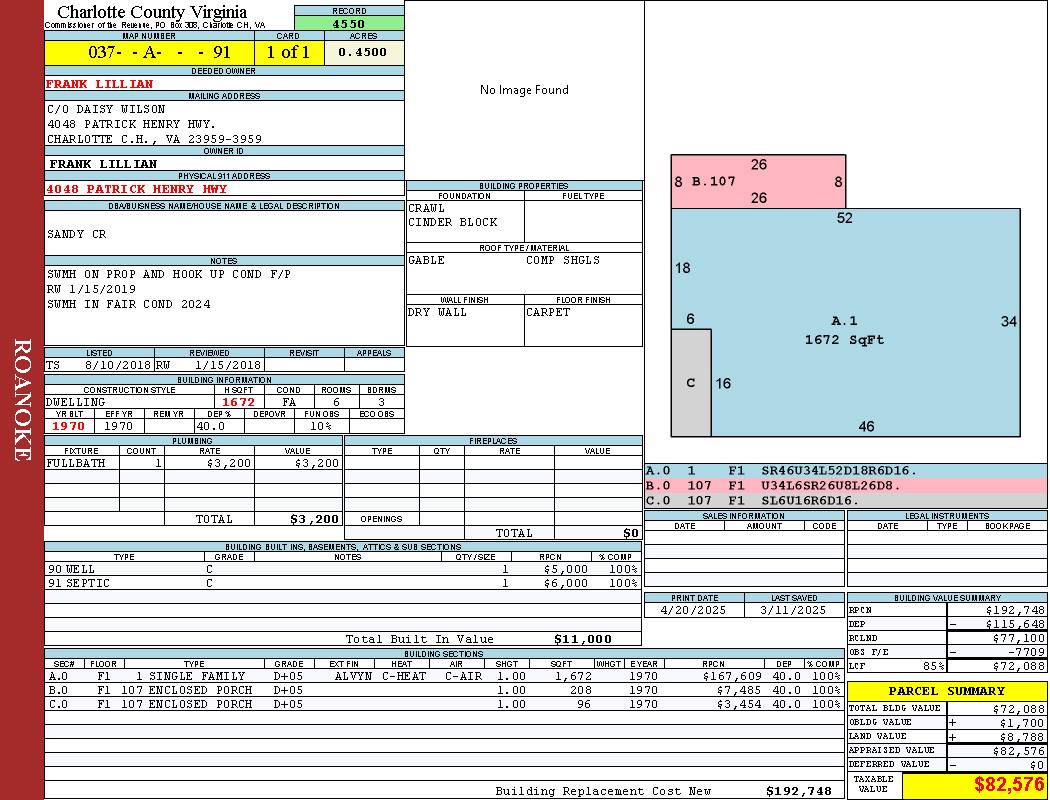Viewport: 1050px width, 800px height.
Task: Select the OBS F/E value -7709
Action: tap(1026, 652)
